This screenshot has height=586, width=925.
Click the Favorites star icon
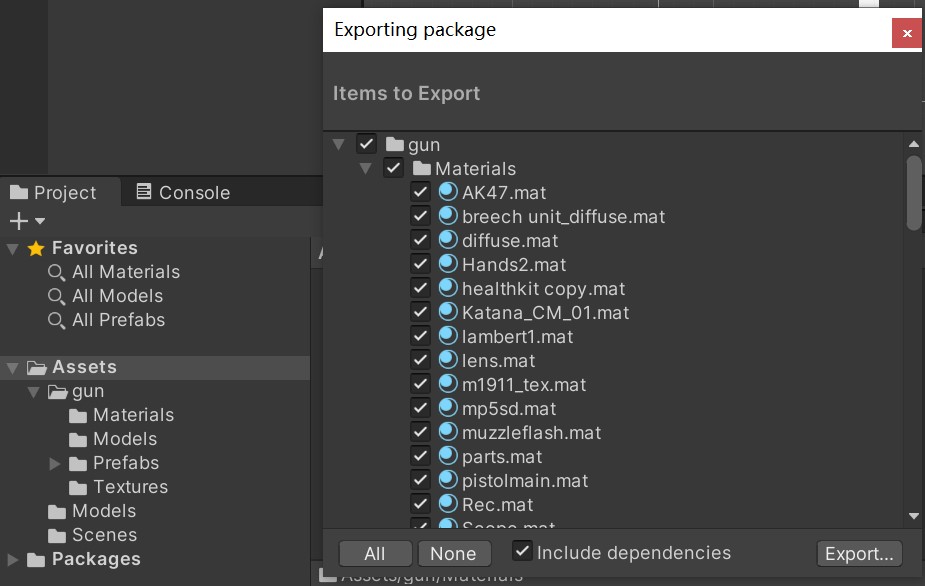tap(36, 248)
